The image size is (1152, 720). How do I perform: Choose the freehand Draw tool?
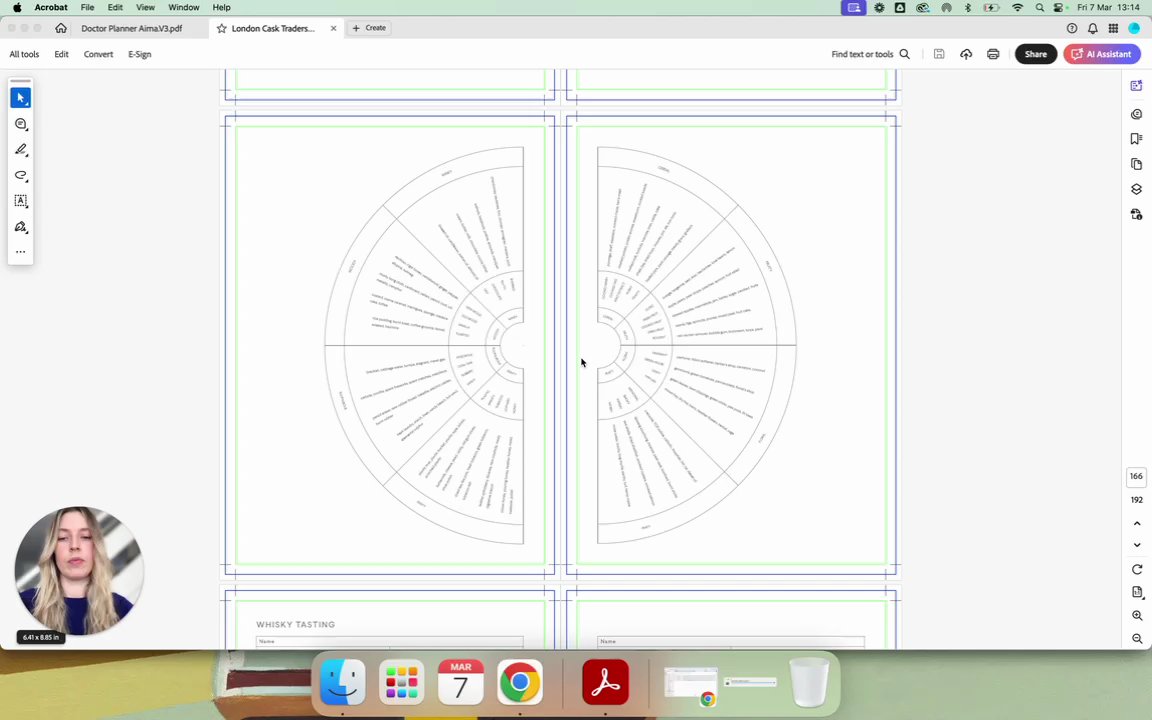(x=21, y=175)
